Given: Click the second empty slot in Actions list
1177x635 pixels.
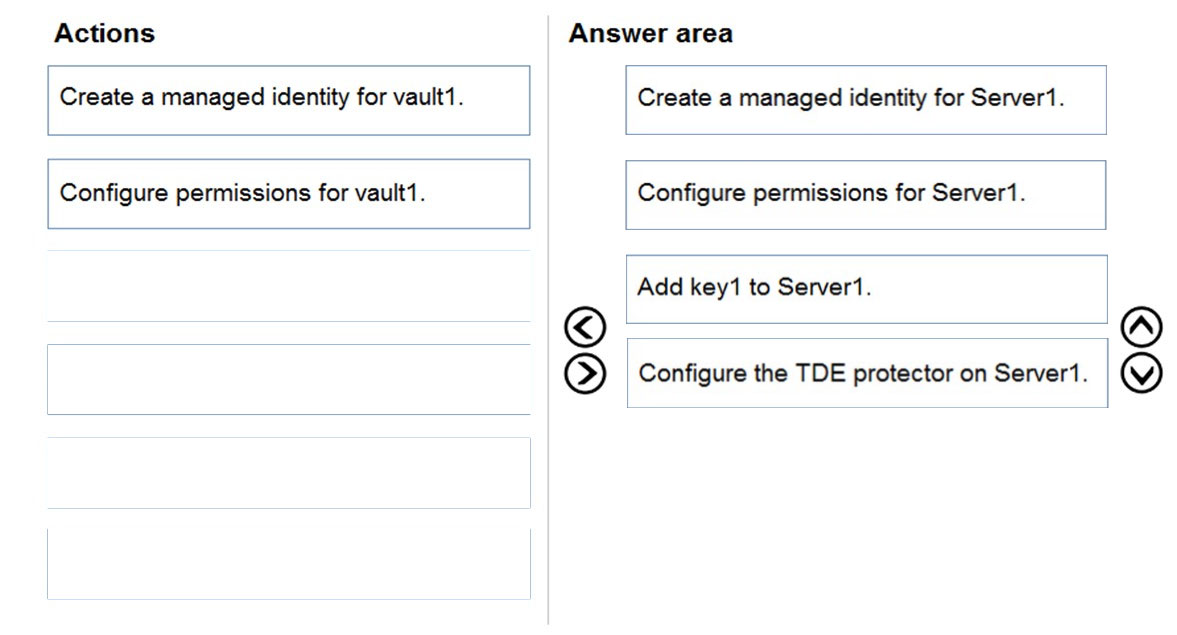Looking at the screenshot, I should 289,379.
